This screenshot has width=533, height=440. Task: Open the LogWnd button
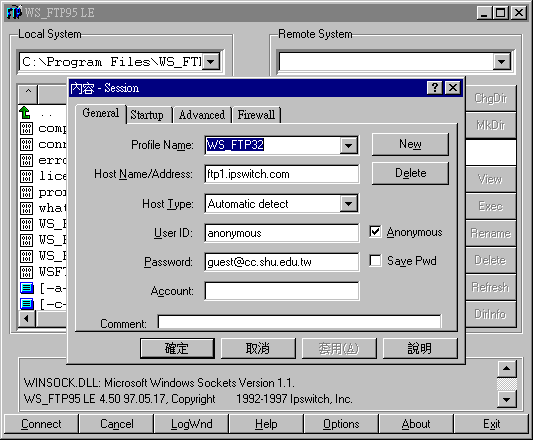tap(191, 424)
